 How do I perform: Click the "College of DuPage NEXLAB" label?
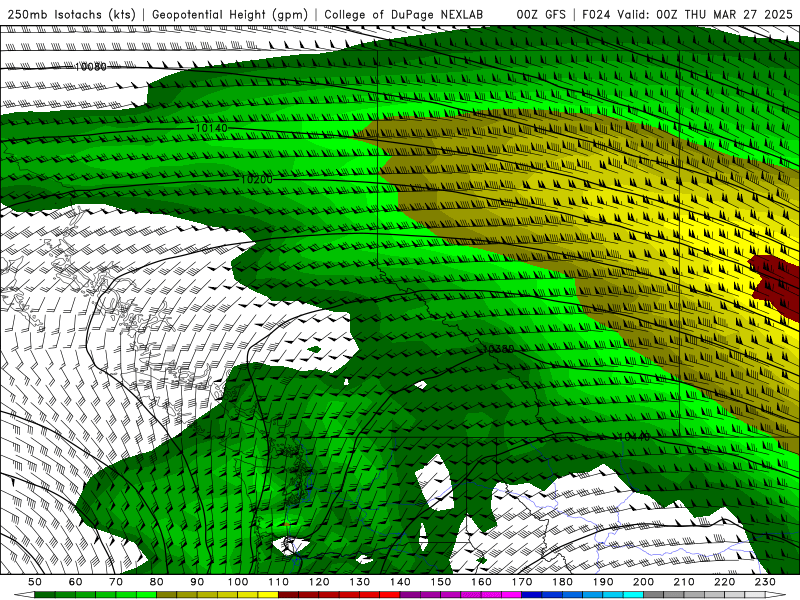click(404, 15)
